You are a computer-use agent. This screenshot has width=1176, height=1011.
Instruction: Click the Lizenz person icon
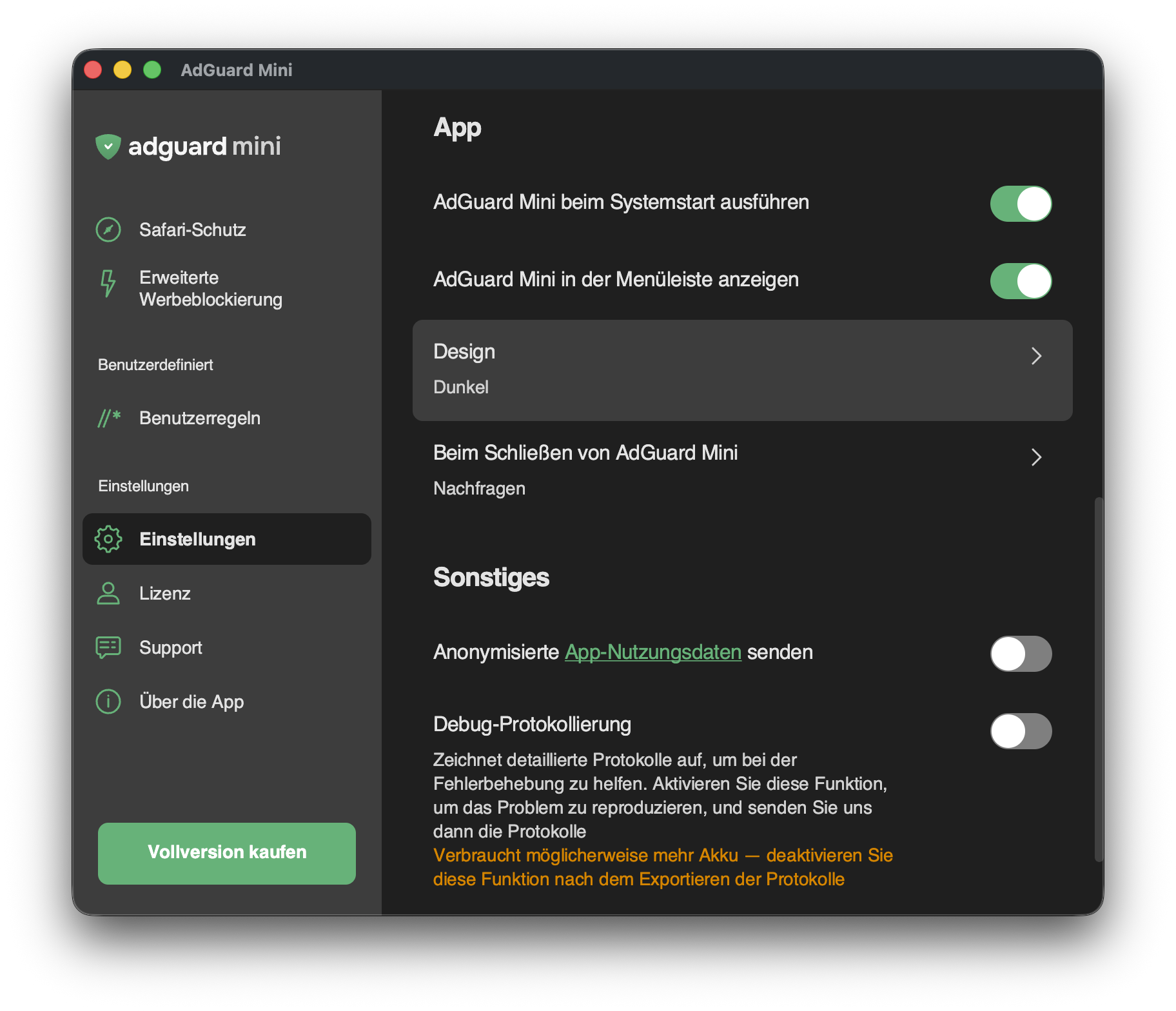click(x=108, y=593)
